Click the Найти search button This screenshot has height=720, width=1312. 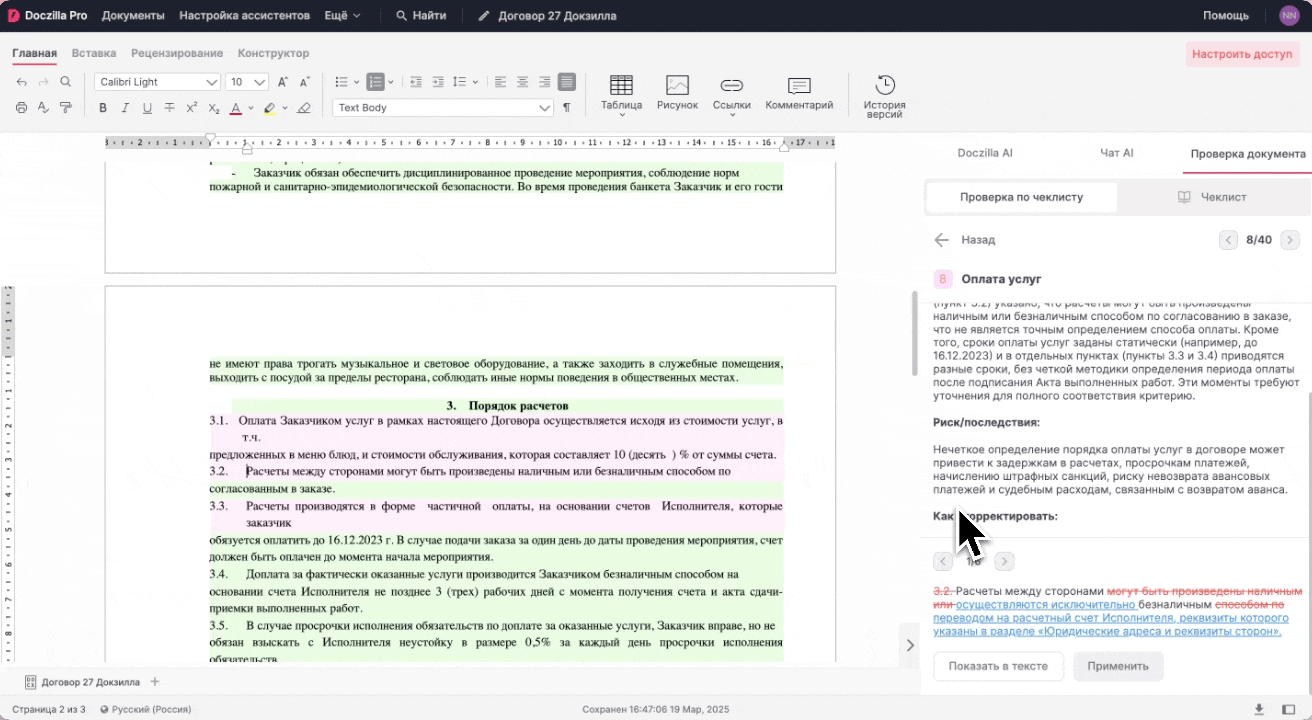pyautogui.click(x=421, y=16)
